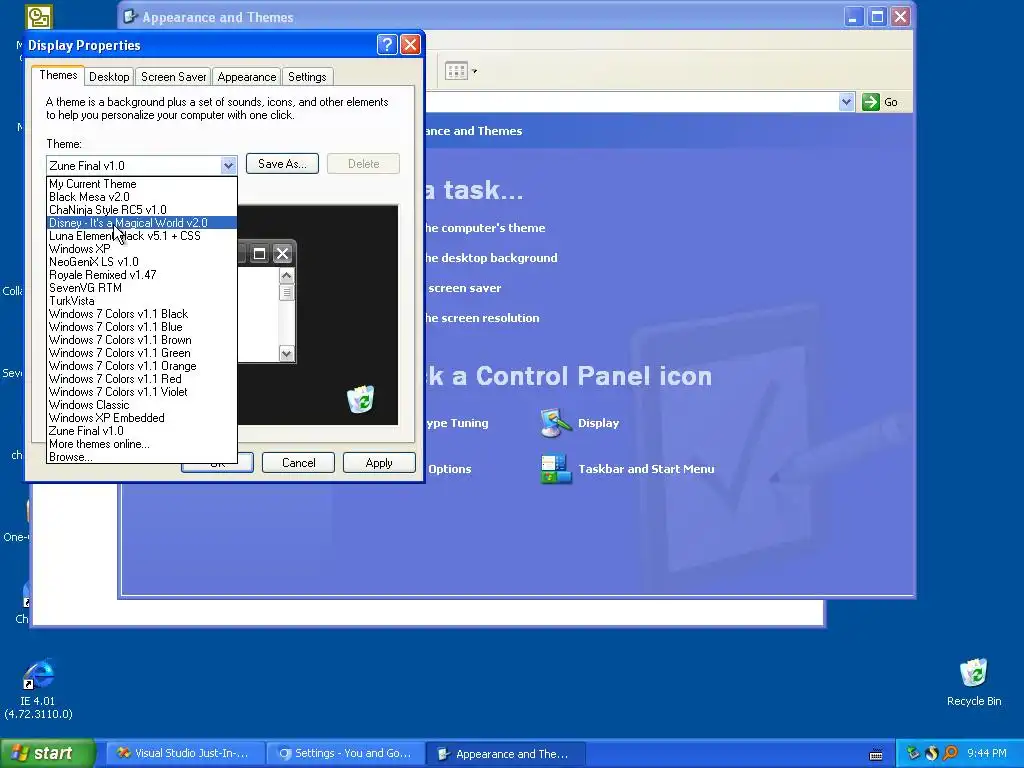Select SevenVG RTM theme
This screenshot has height=768, width=1024.
(142, 288)
